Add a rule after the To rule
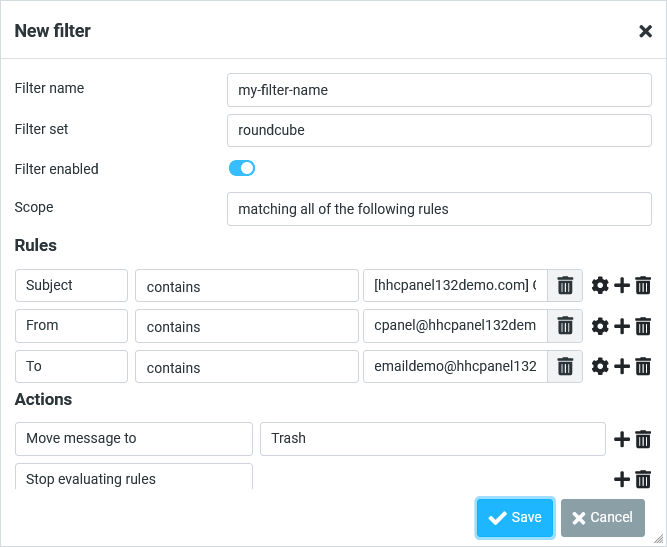667x547 pixels. tap(622, 367)
